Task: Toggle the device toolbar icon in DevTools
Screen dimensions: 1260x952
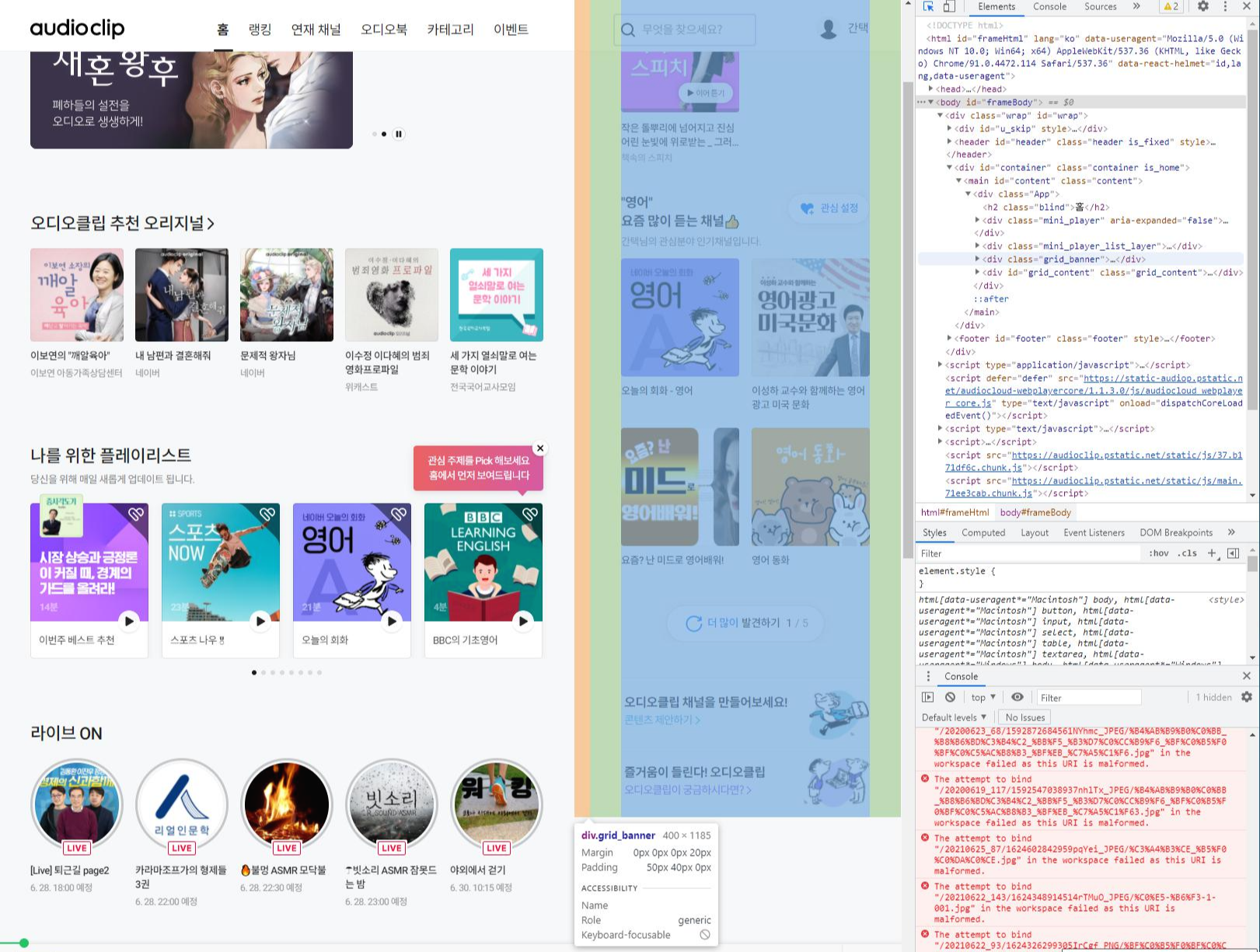Action: [948, 6]
